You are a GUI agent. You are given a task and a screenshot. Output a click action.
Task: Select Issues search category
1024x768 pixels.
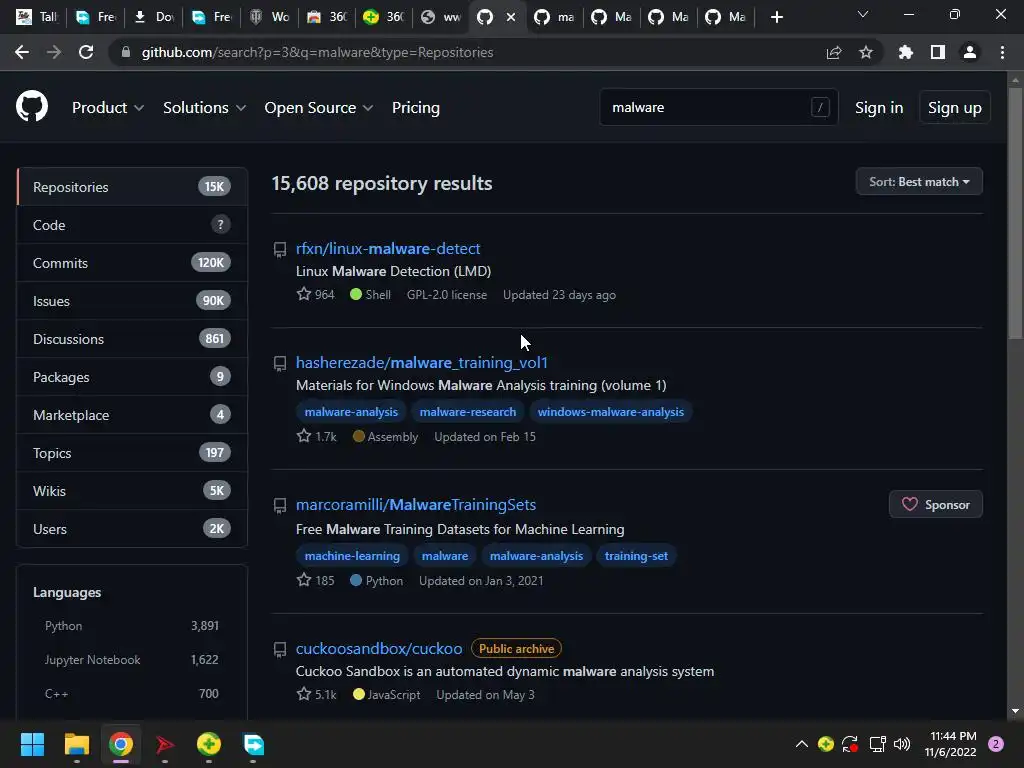132,300
